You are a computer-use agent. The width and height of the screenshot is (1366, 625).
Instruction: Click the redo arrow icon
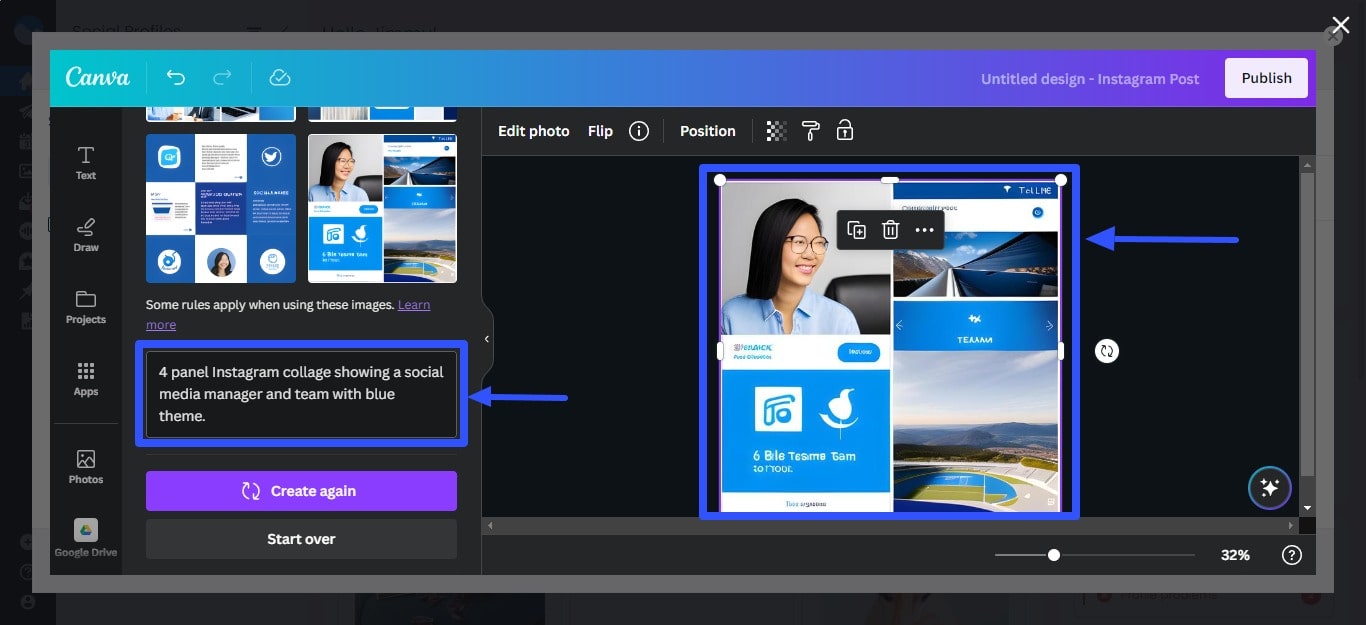222,78
